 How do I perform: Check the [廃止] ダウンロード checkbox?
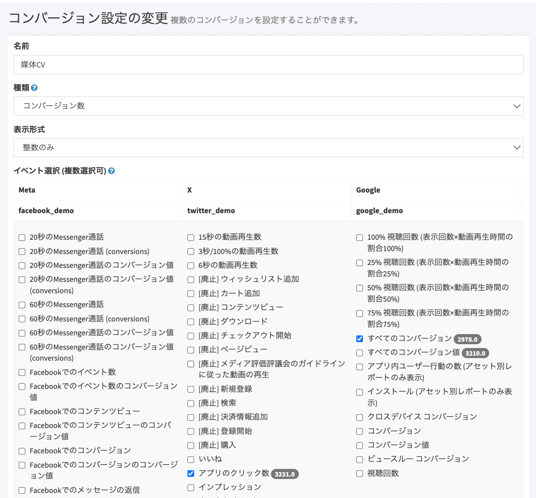[x=191, y=322]
